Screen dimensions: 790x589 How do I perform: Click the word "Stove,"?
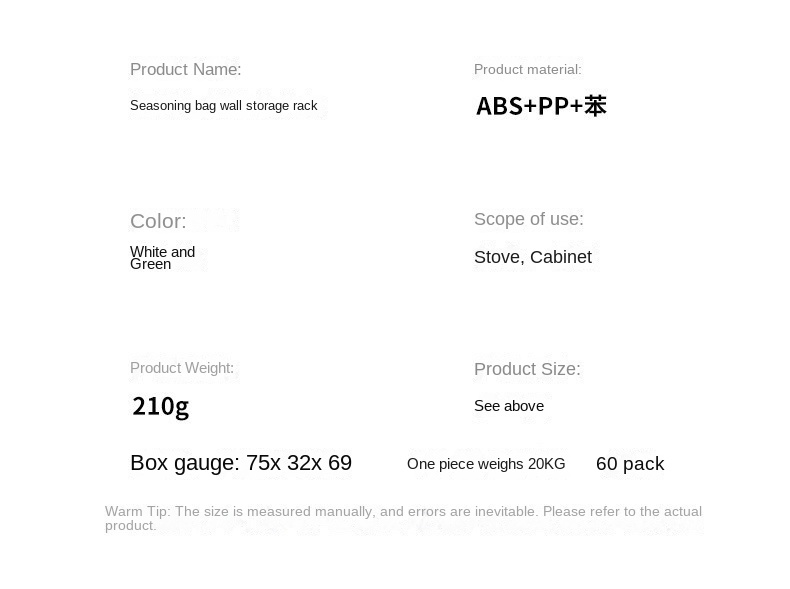(x=499, y=257)
